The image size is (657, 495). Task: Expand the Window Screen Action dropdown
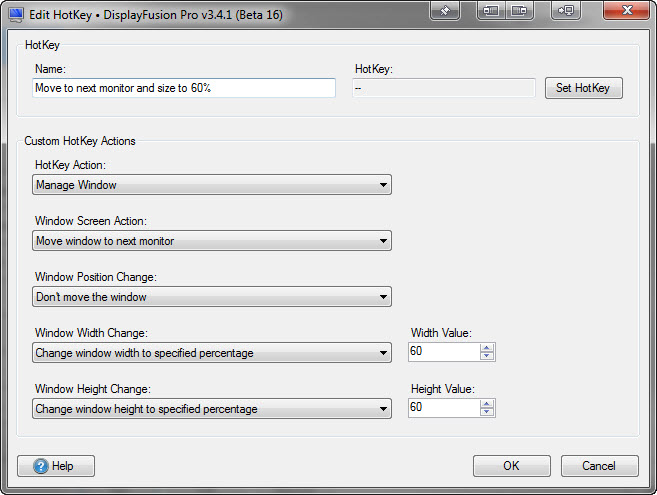[211, 241]
